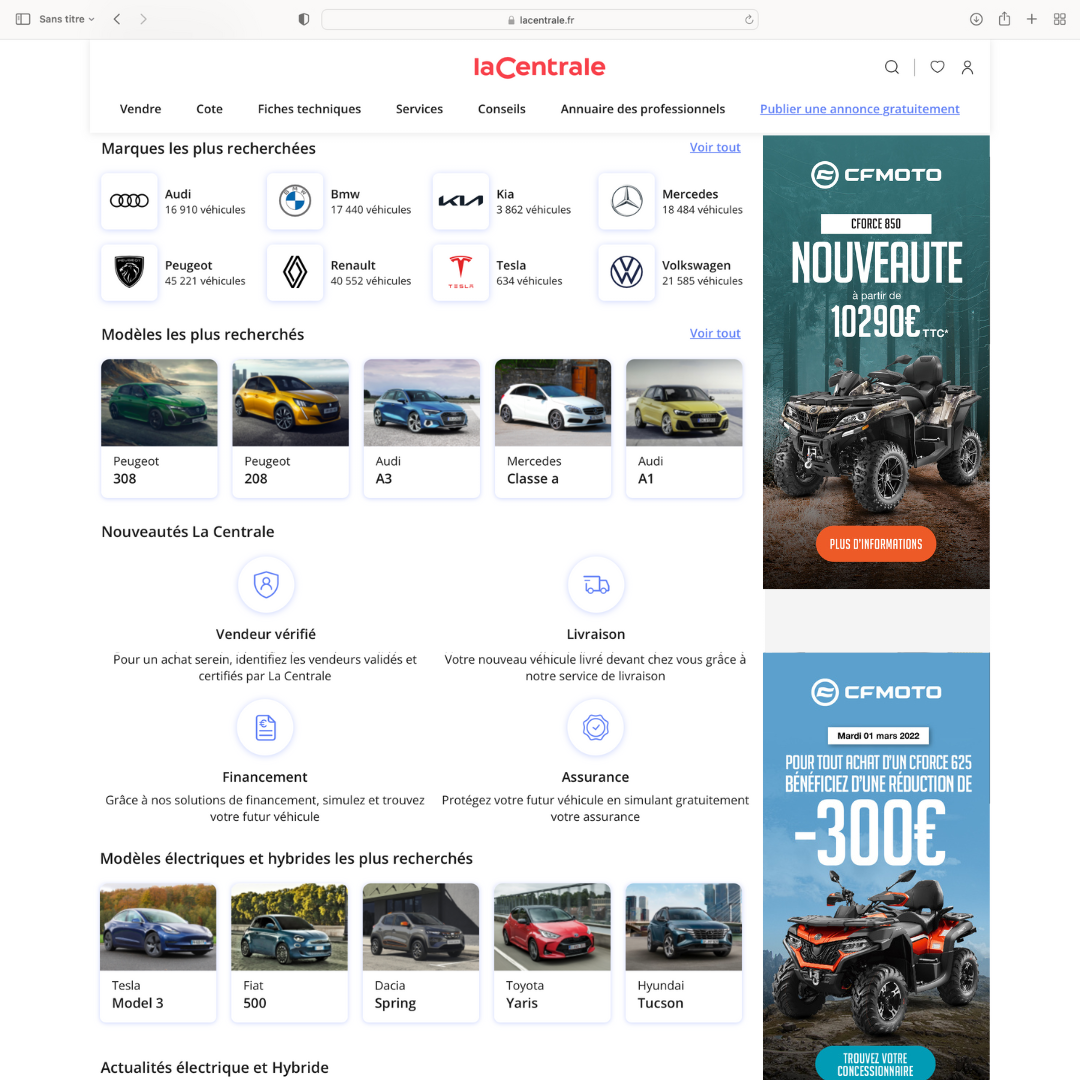The width and height of the screenshot is (1080, 1080).
Task: Click the Livraison truck icon
Action: pos(596,585)
